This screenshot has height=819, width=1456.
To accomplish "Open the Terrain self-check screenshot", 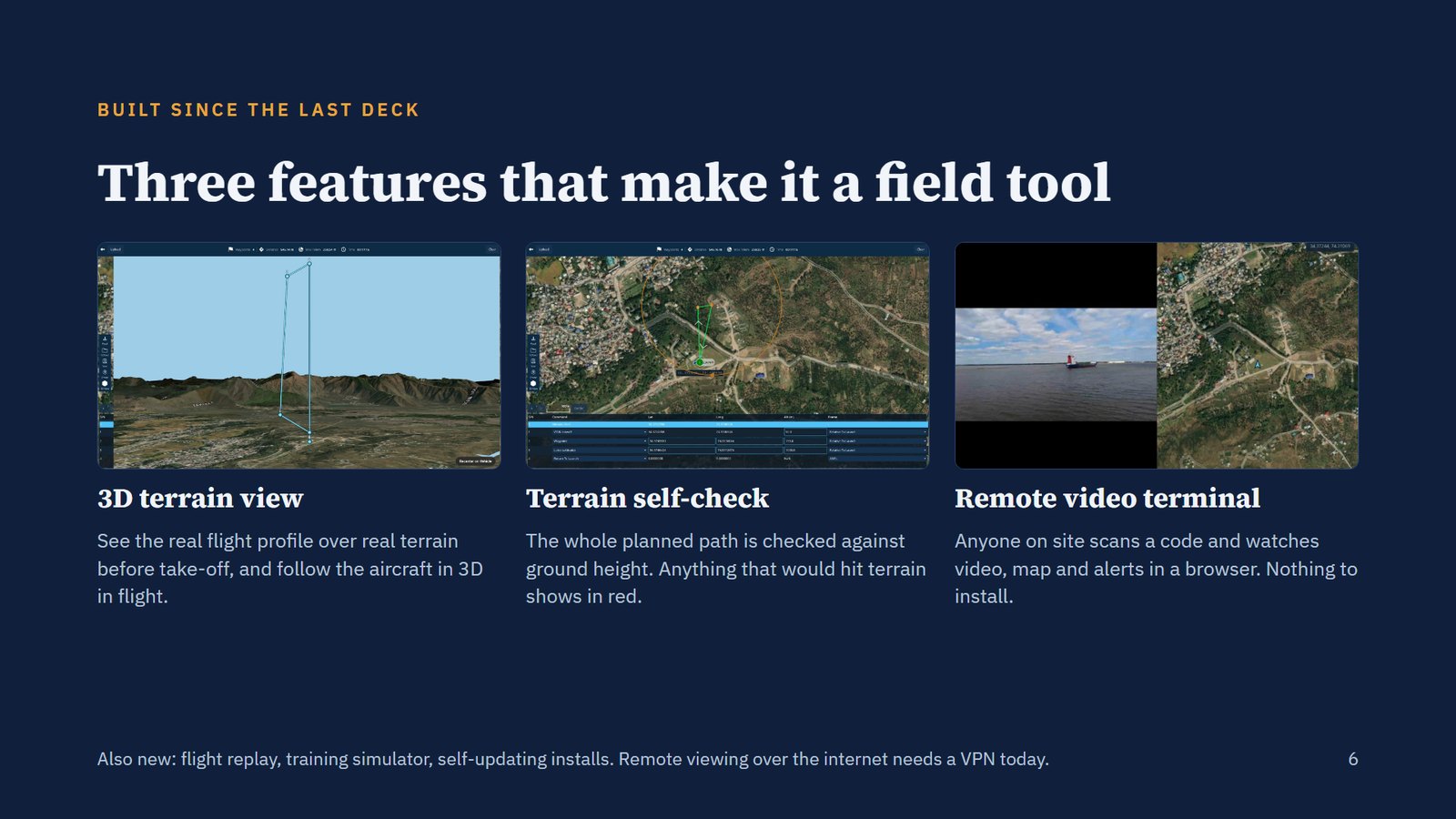I will [x=727, y=356].
